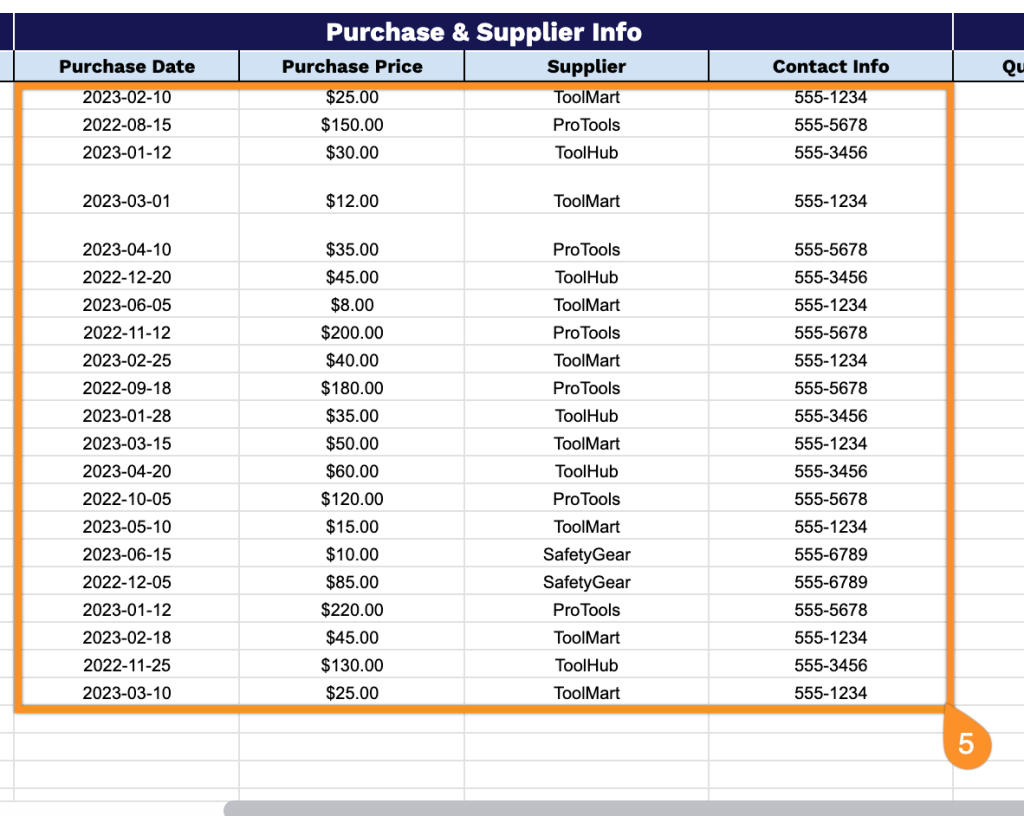The height and width of the screenshot is (816, 1024).
Task: Select the Contact Info column header
Action: (x=831, y=67)
